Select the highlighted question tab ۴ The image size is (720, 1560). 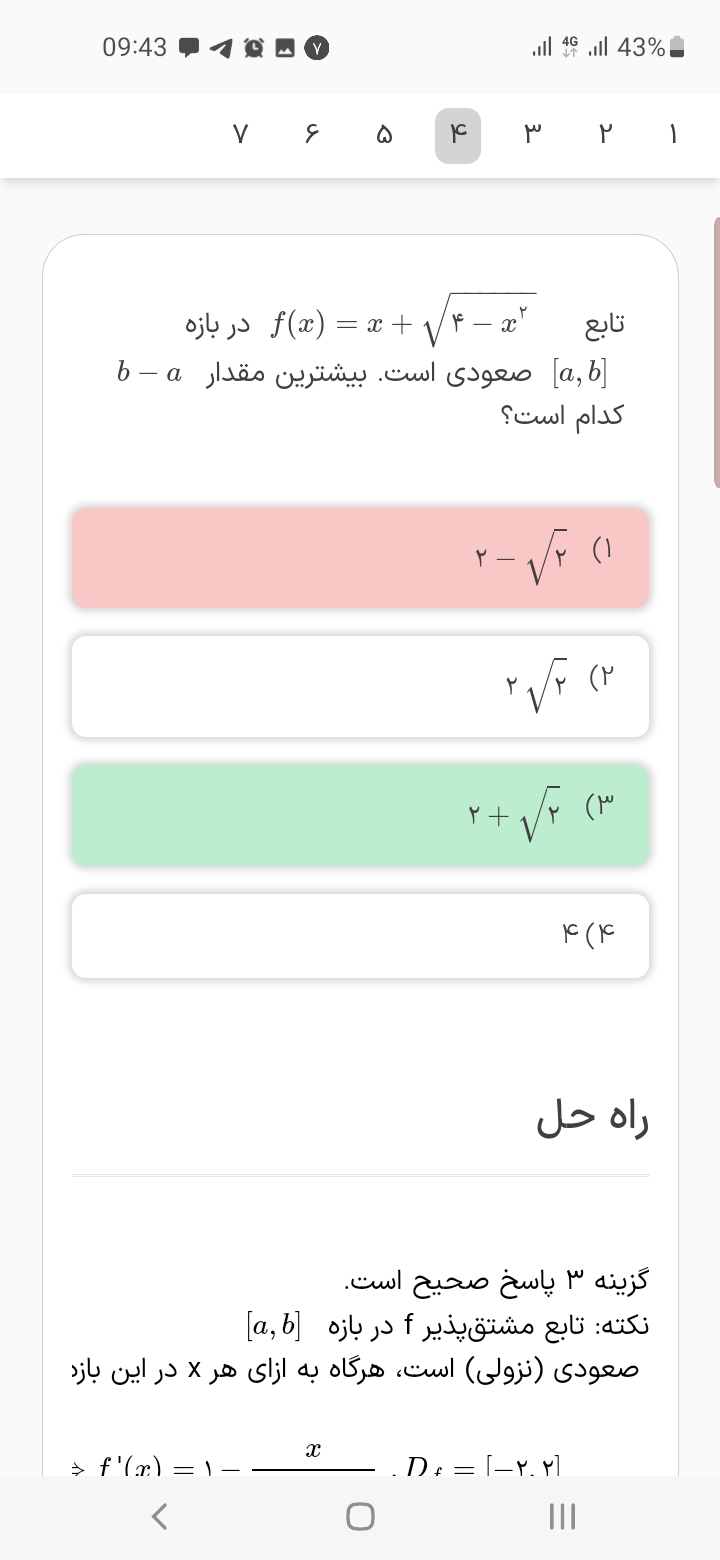pyautogui.click(x=458, y=136)
